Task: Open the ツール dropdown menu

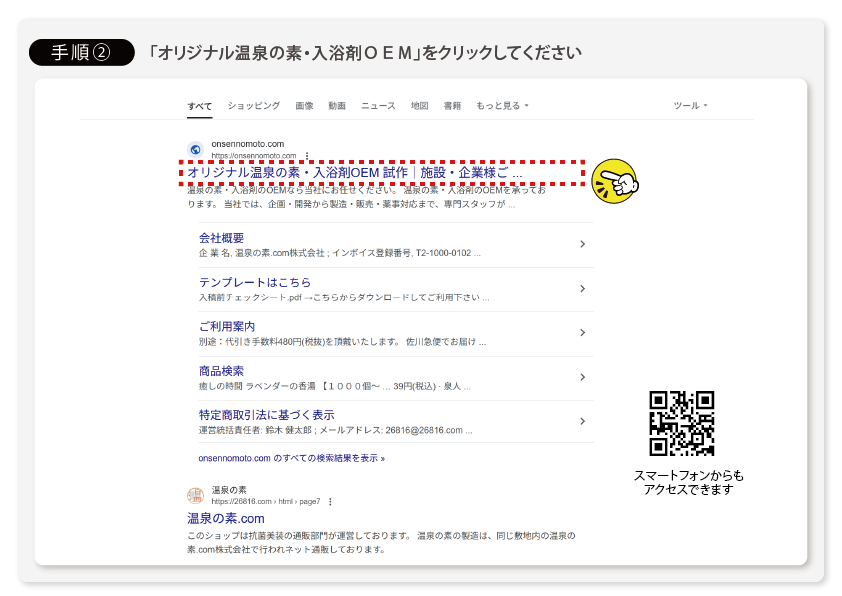Action: tap(690, 106)
